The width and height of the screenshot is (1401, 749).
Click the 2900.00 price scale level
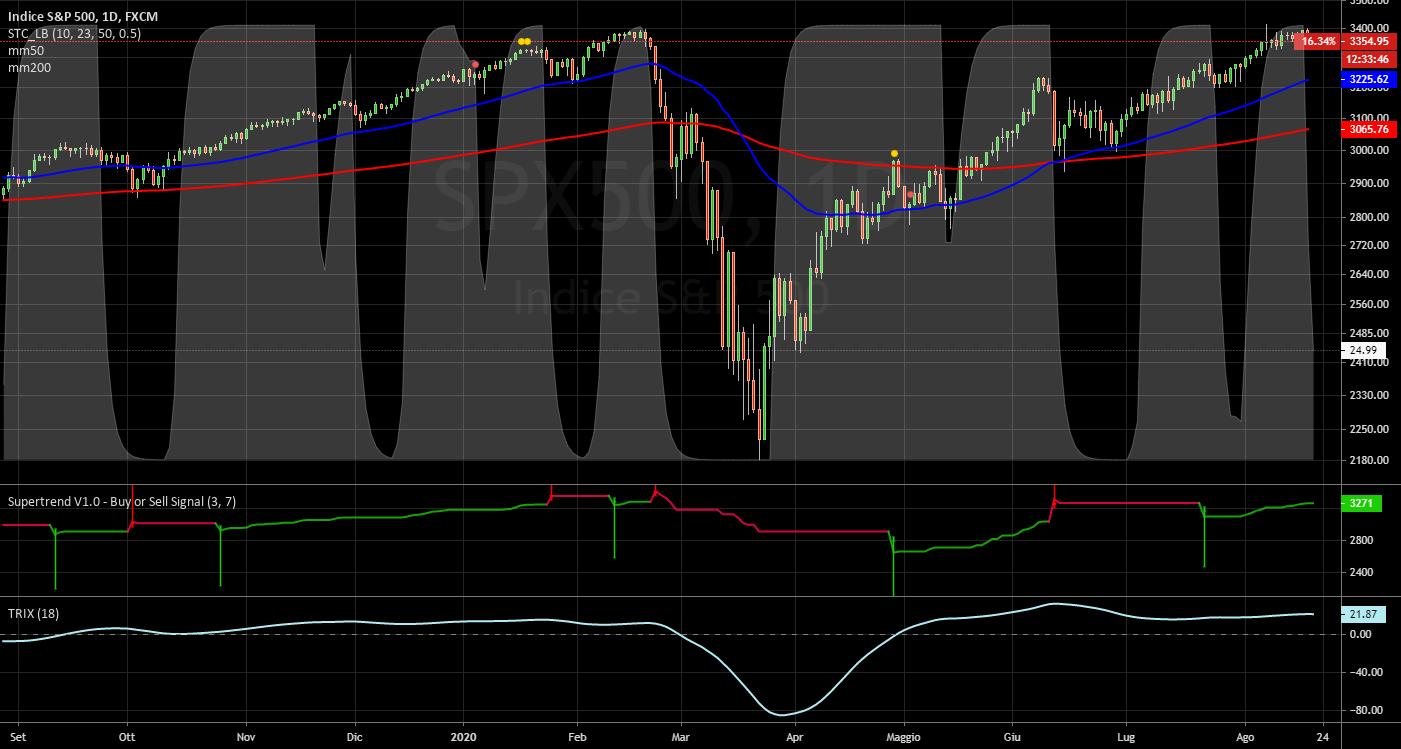click(x=1369, y=184)
